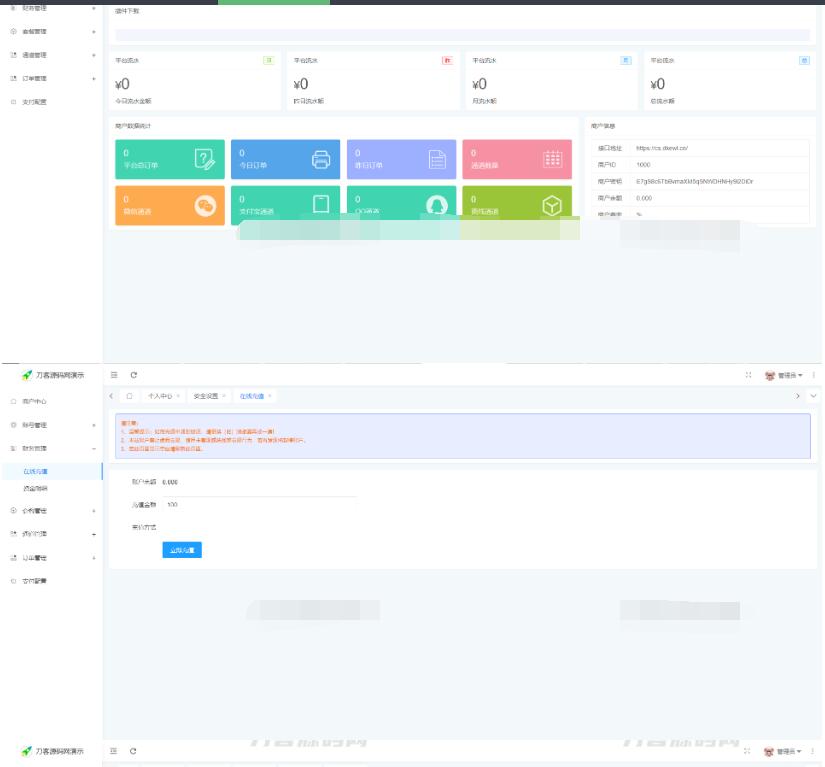The image size is (825, 767).
Task: Click the 网银通道 cube icon
Action: tap(552, 205)
